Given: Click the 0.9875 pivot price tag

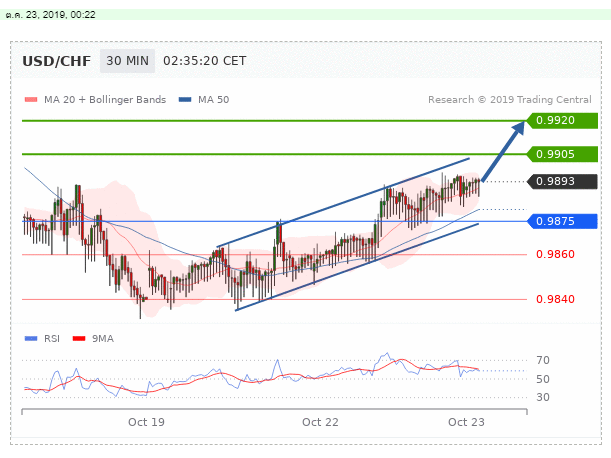Looking at the screenshot, I should pyautogui.click(x=562, y=221).
